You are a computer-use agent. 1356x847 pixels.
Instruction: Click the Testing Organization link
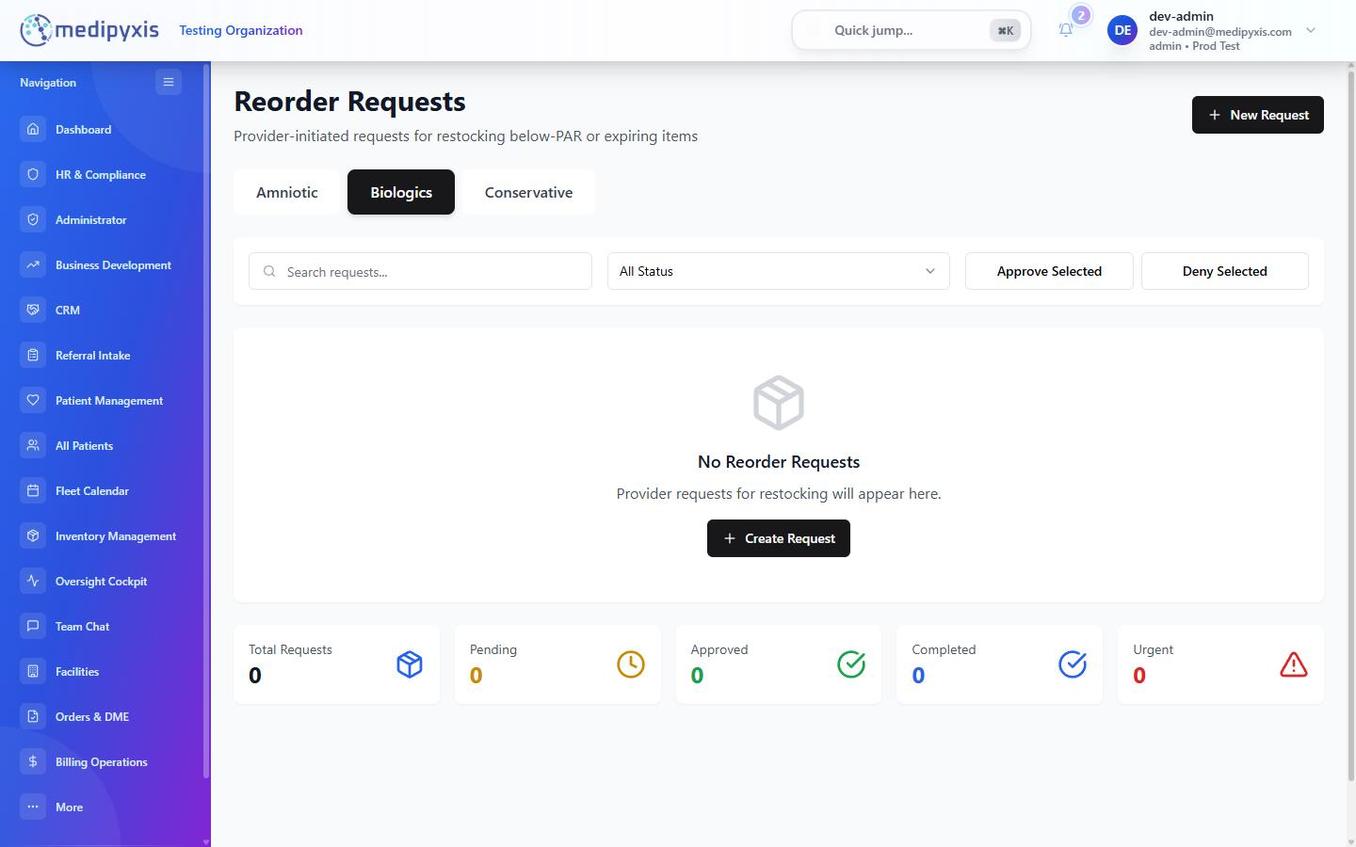click(x=241, y=30)
